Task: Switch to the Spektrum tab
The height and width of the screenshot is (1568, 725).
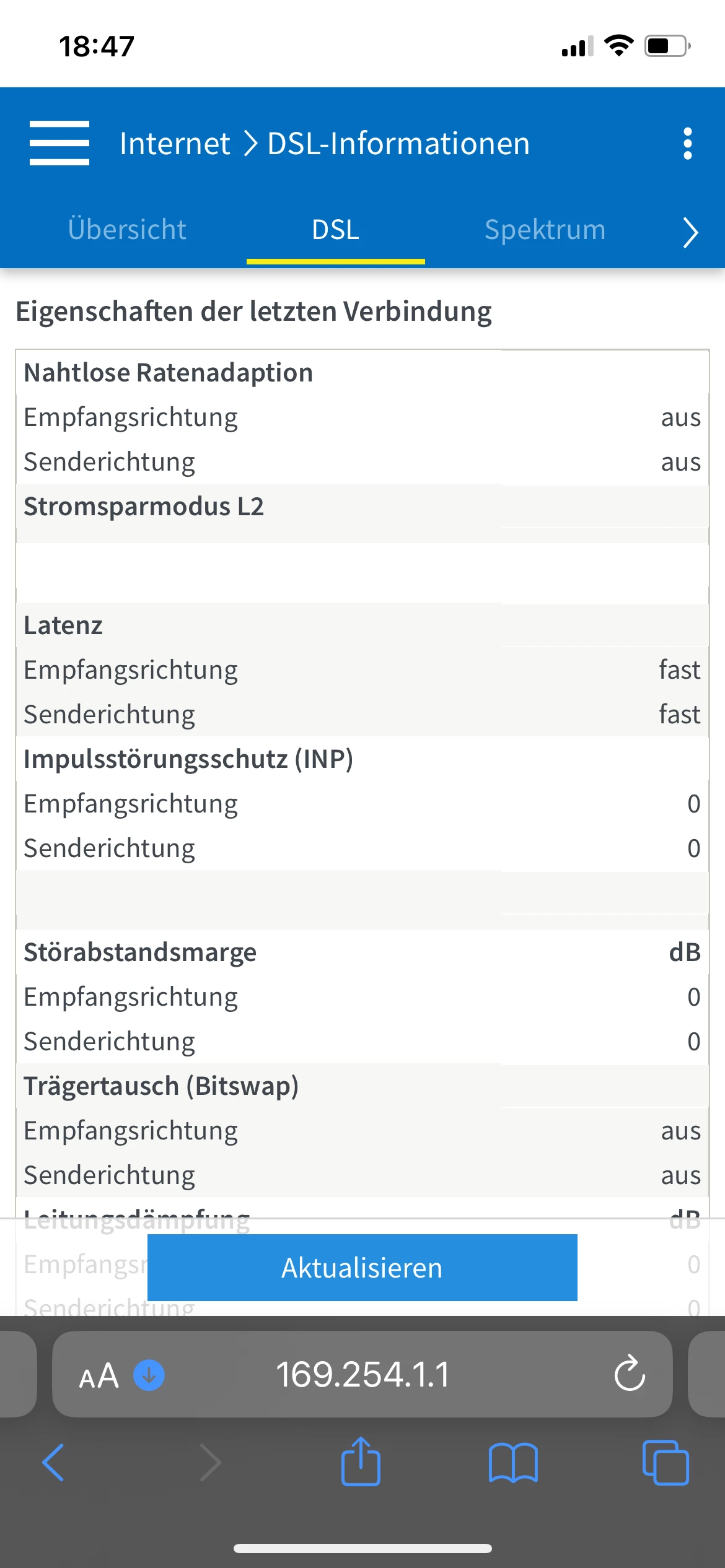Action: pos(545,230)
